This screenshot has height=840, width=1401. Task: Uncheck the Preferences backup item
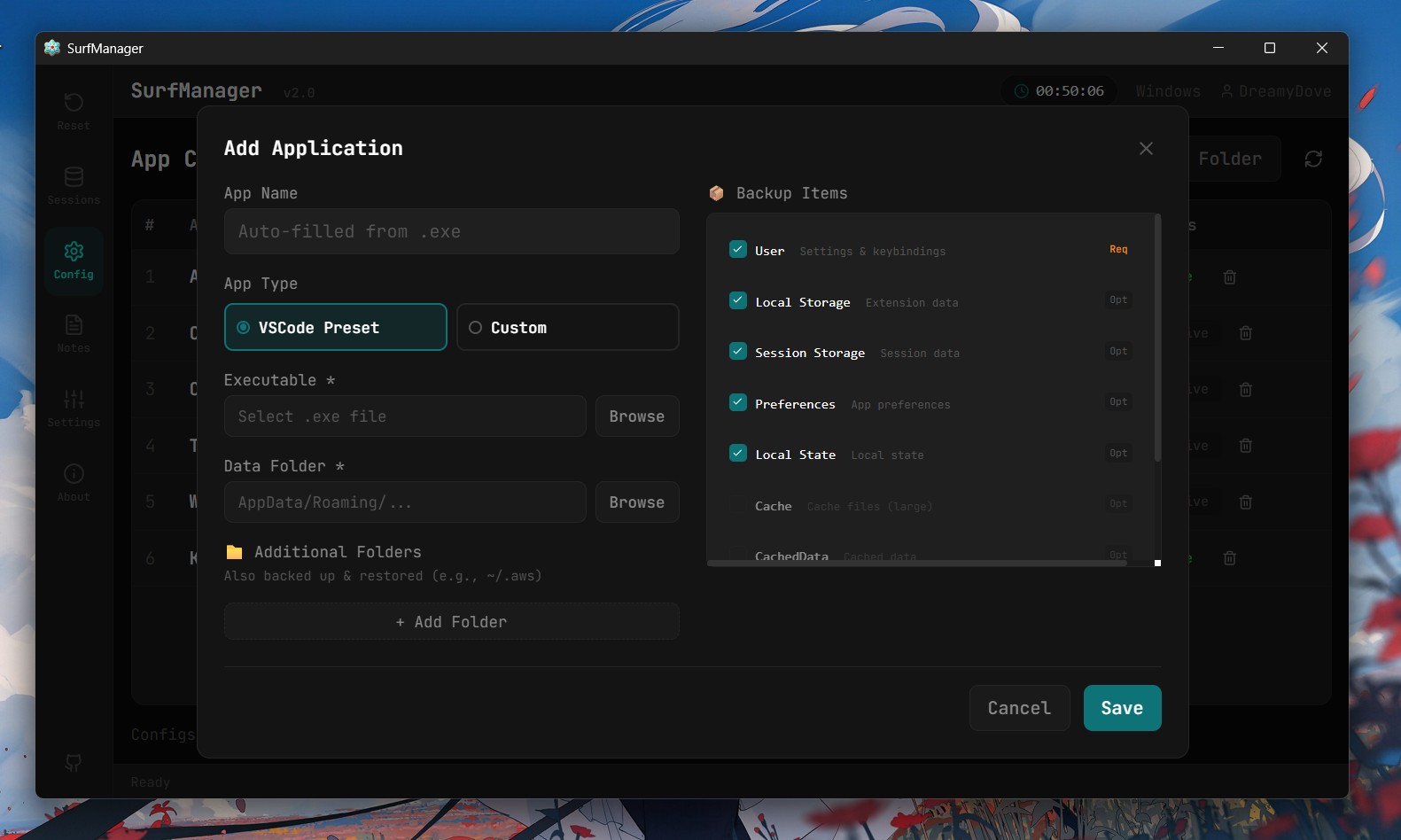point(737,402)
